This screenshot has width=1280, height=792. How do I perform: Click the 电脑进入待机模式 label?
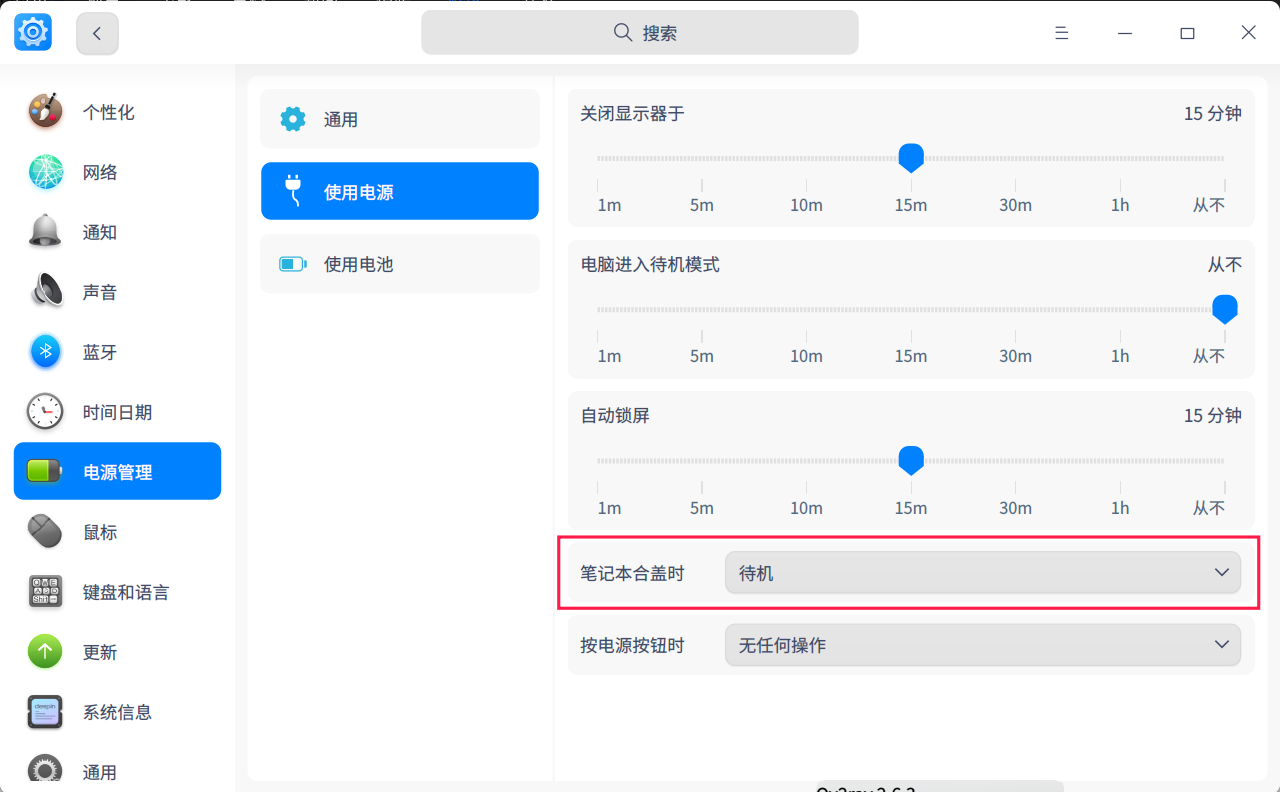[650, 265]
